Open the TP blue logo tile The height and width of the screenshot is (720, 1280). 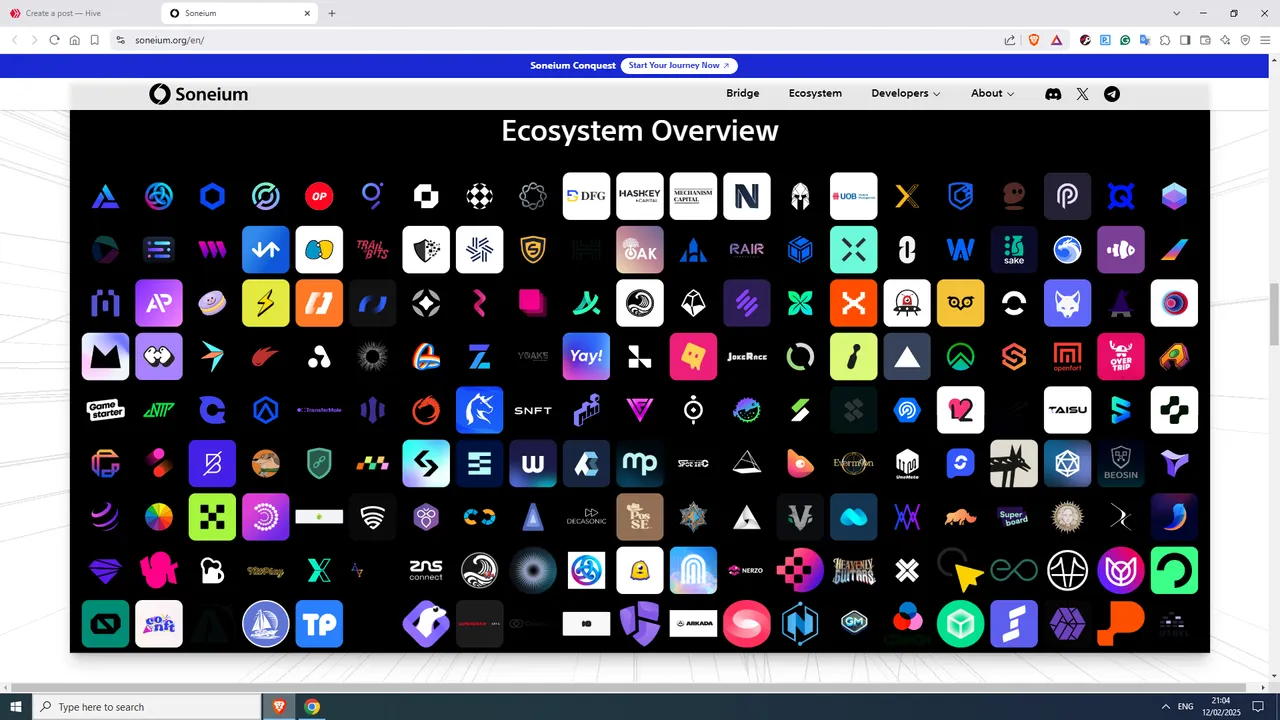point(319,624)
